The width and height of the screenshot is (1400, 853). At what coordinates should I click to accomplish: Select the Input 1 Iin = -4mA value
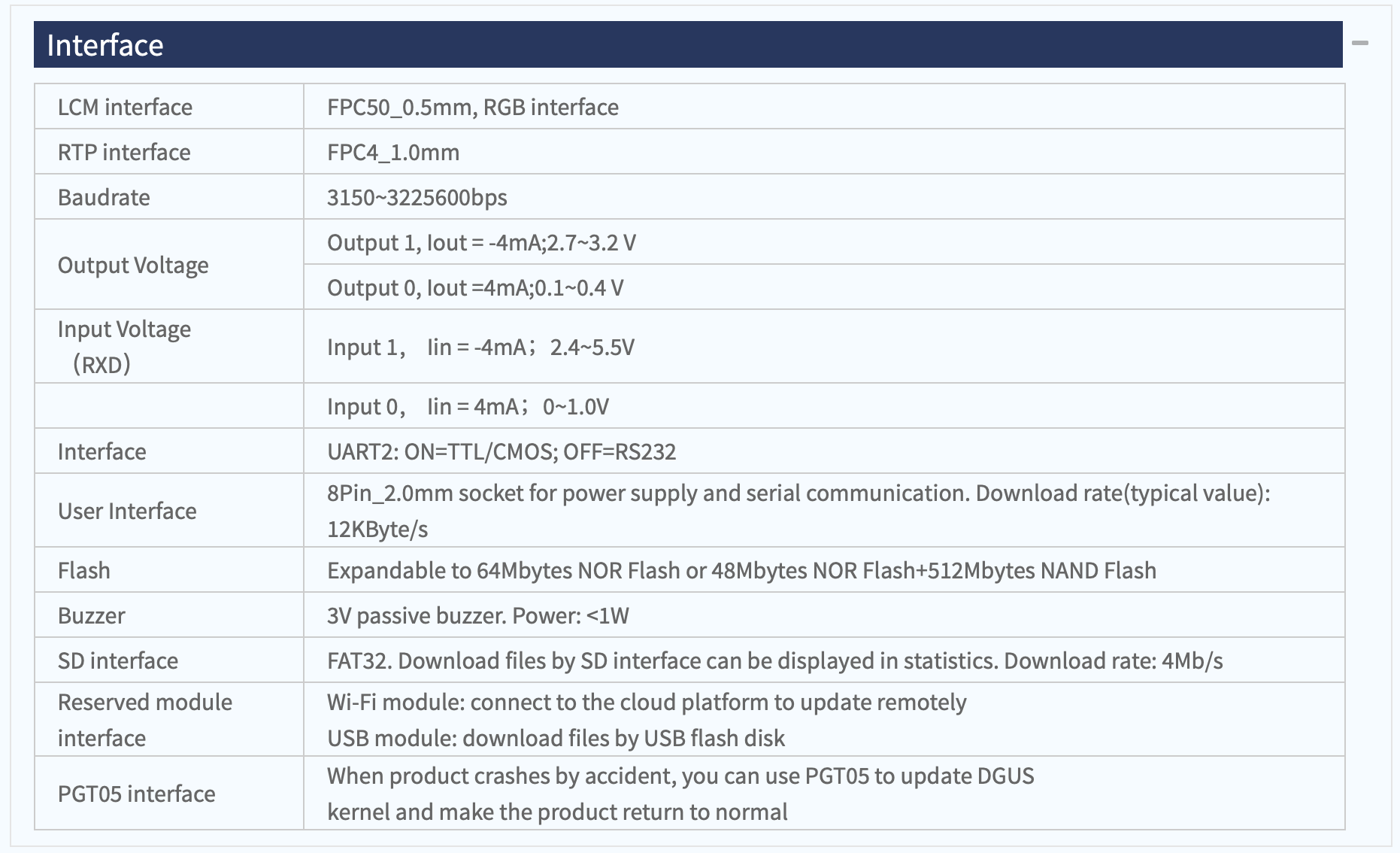tap(481, 347)
